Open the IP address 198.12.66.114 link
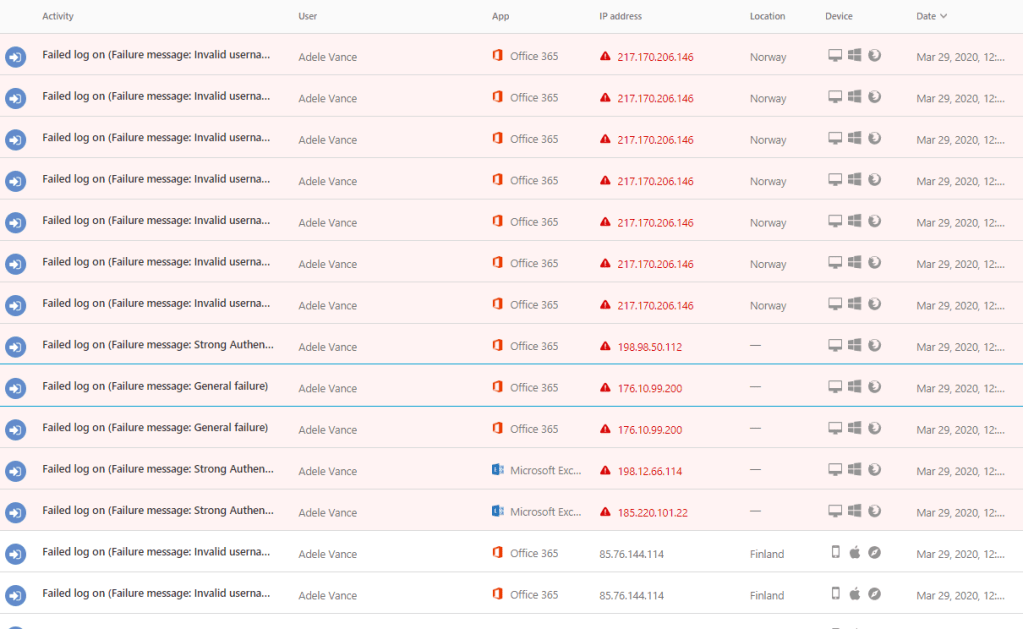1023x629 pixels. pos(649,471)
